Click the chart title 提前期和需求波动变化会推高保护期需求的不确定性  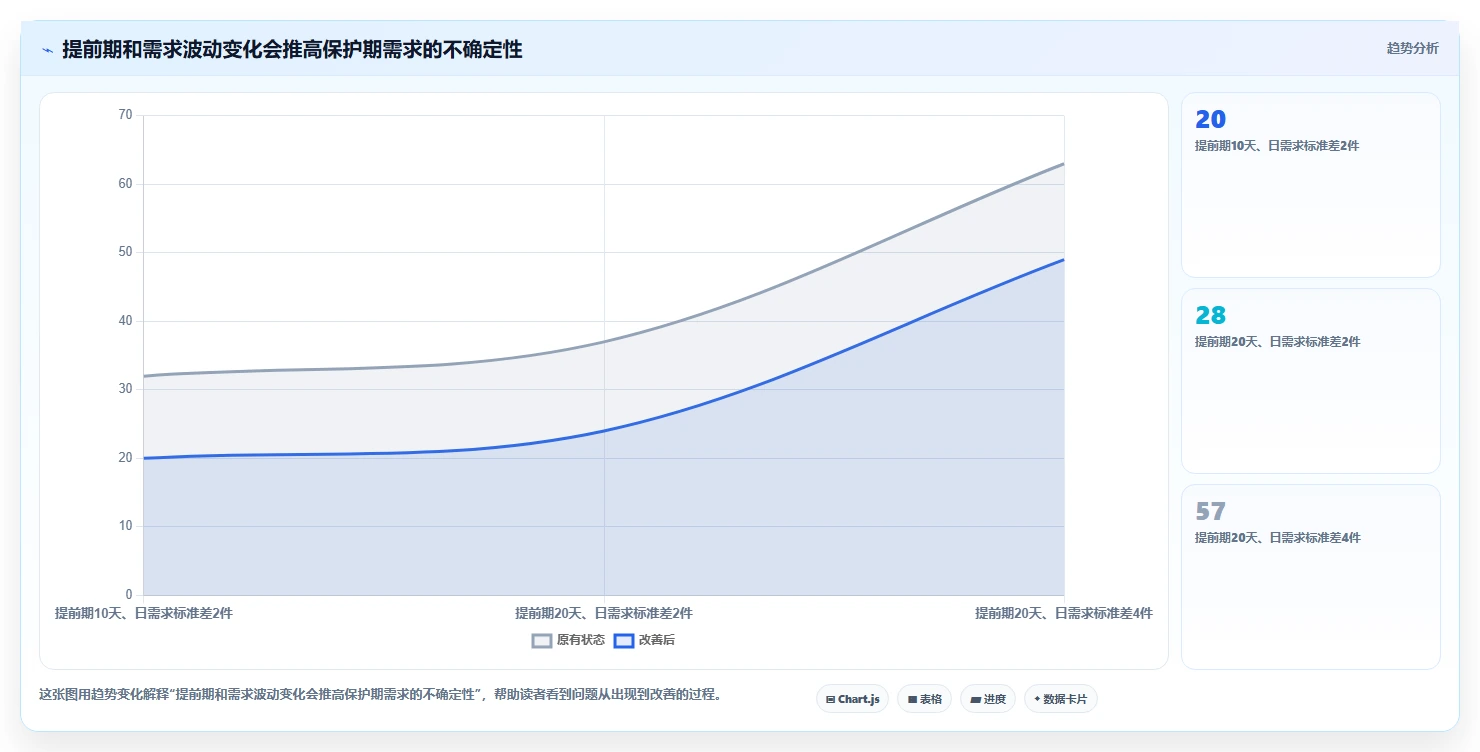pos(292,49)
